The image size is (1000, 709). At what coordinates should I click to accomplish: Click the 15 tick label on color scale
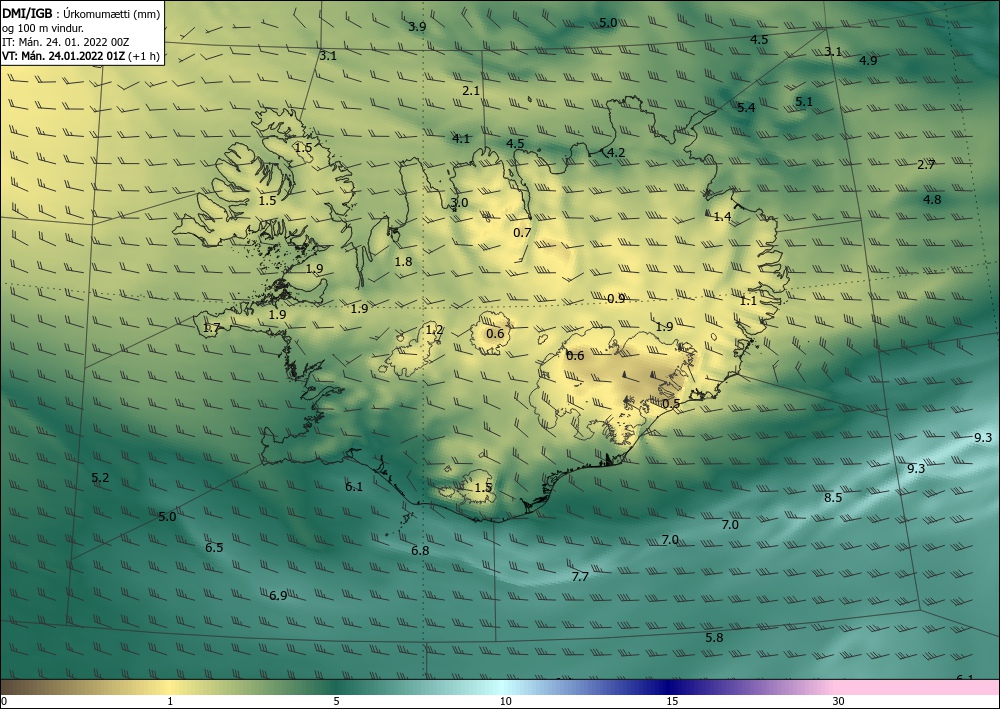pyautogui.click(x=672, y=701)
